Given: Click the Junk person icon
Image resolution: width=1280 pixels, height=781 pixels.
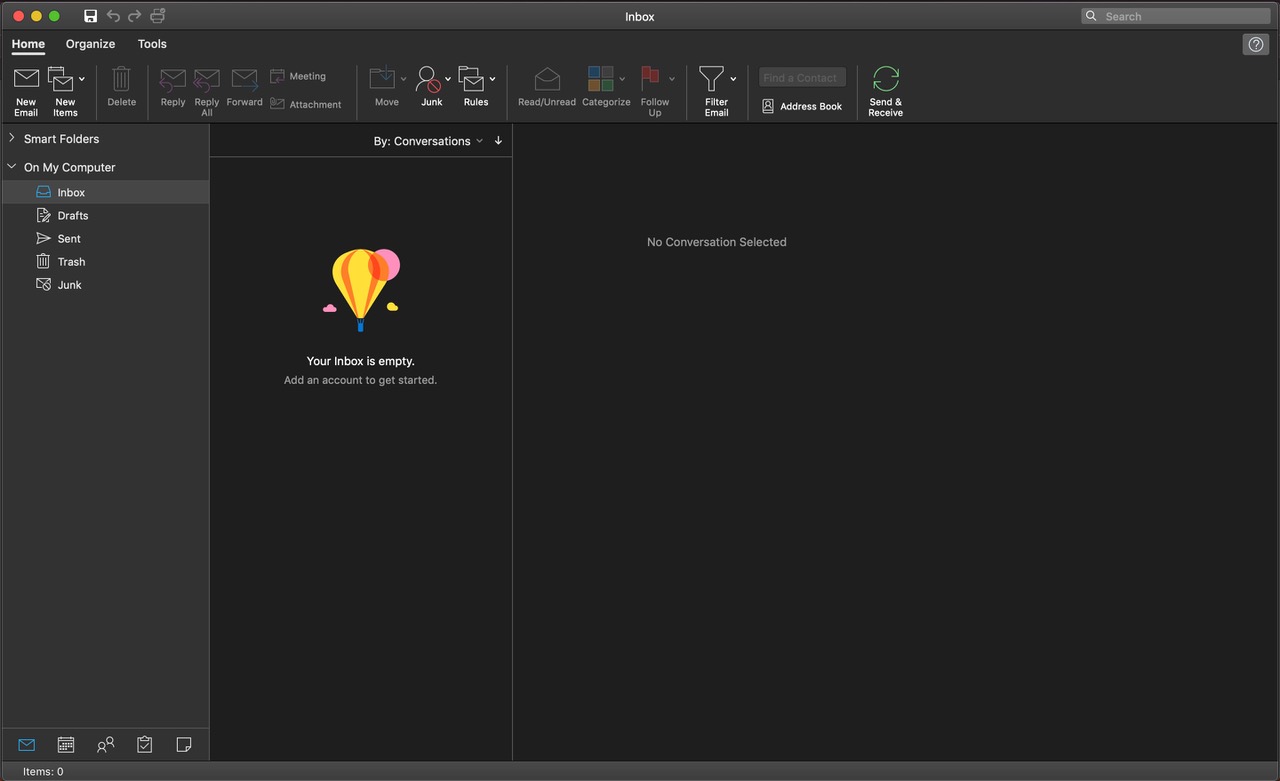Looking at the screenshot, I should click(429, 79).
